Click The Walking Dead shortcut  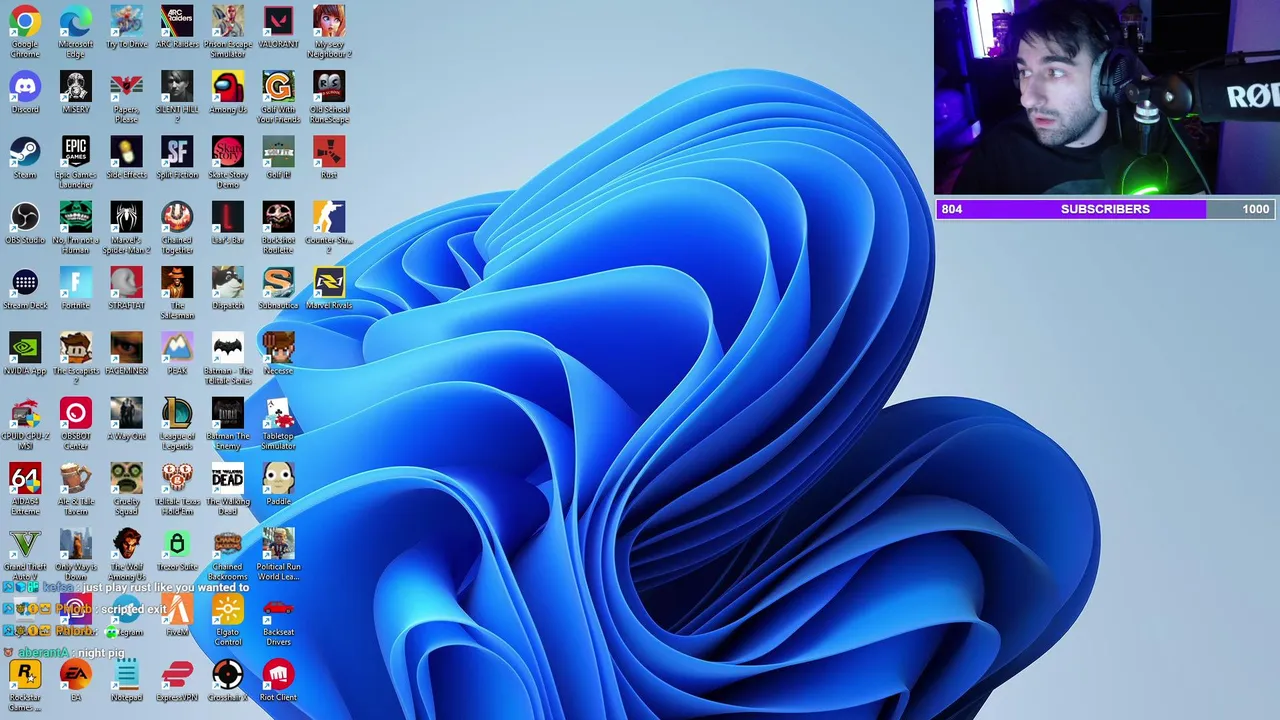[x=228, y=478]
